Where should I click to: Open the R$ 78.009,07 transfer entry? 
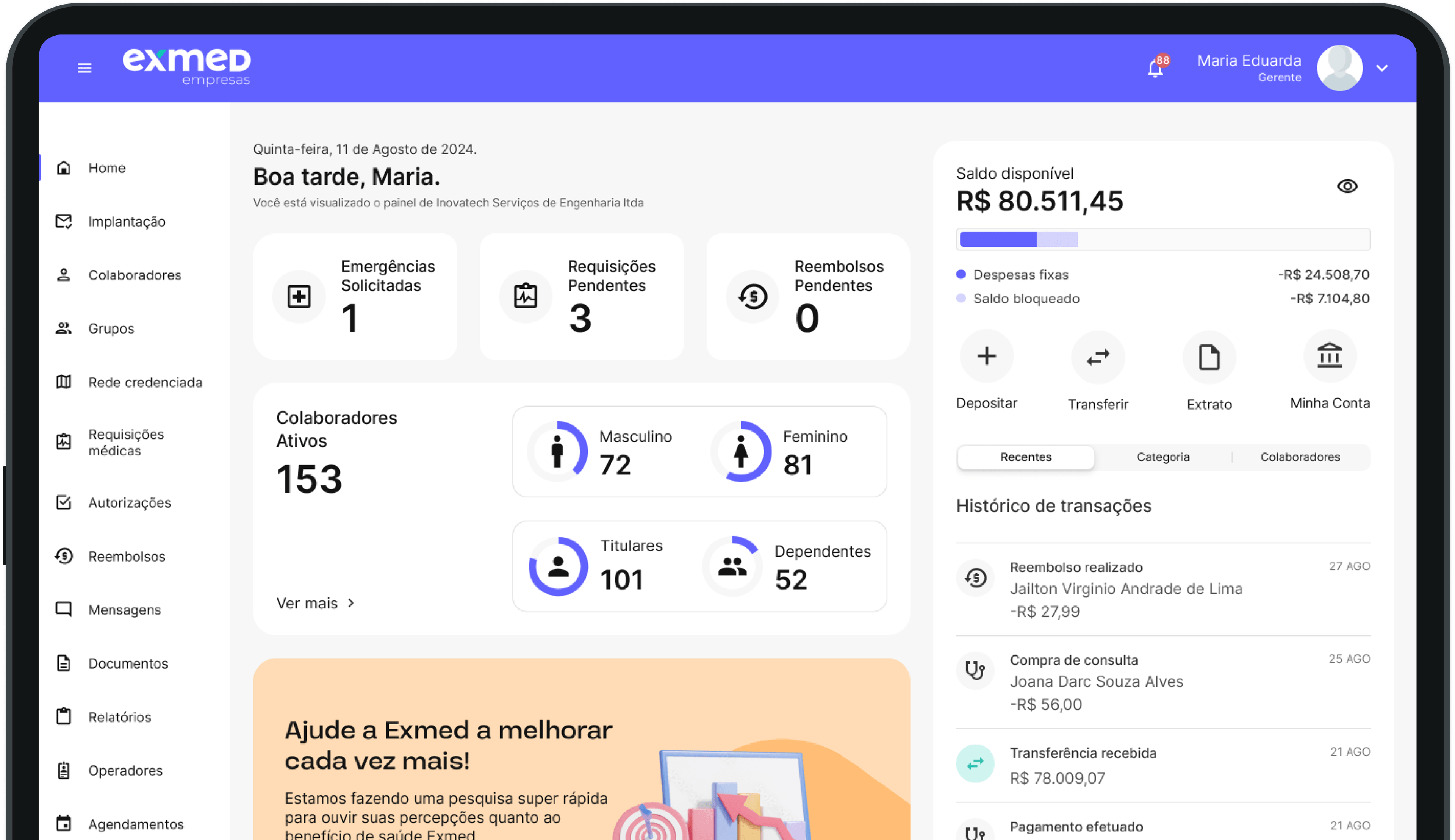1162,765
